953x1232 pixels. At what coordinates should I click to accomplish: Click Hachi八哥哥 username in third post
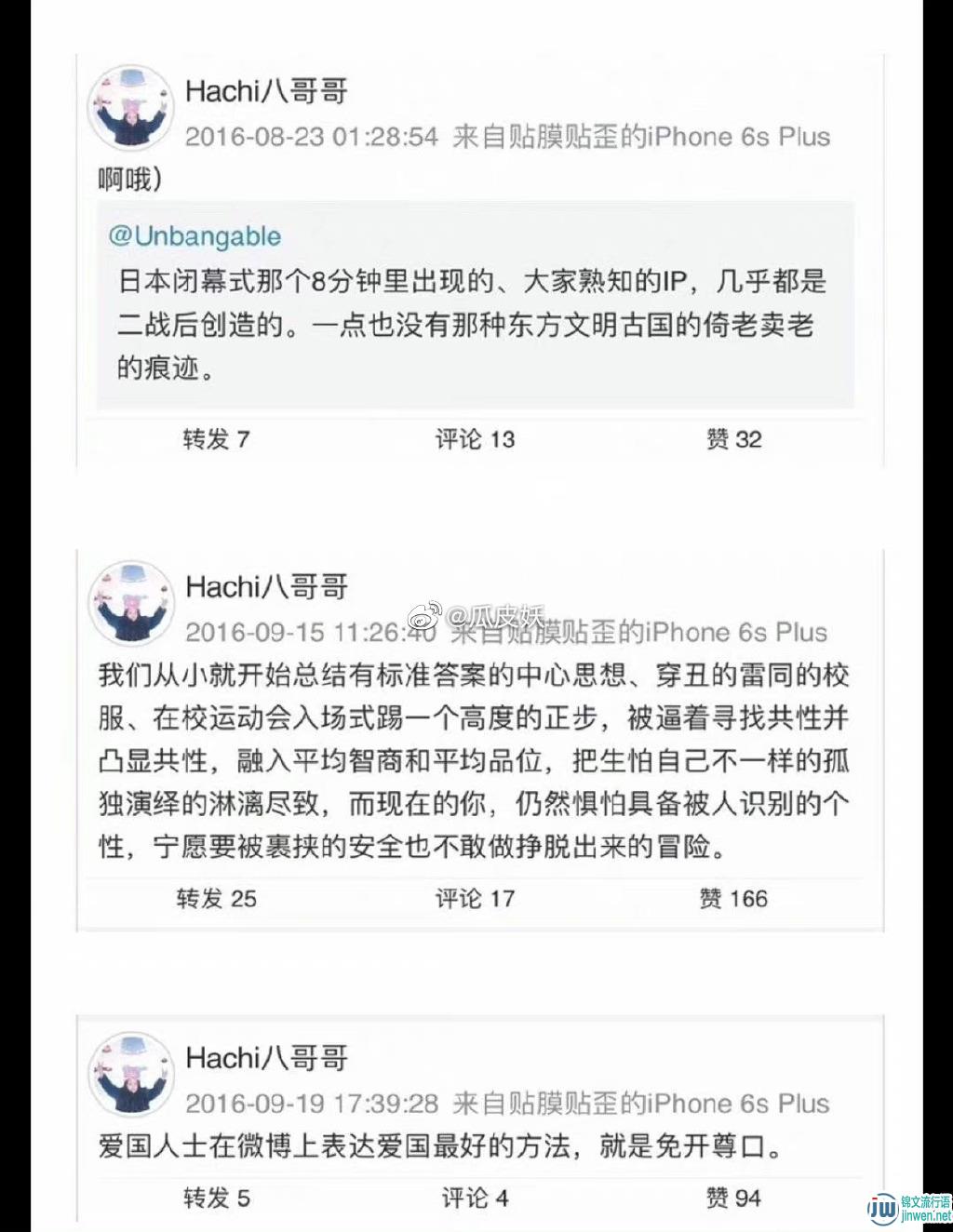(x=266, y=1058)
